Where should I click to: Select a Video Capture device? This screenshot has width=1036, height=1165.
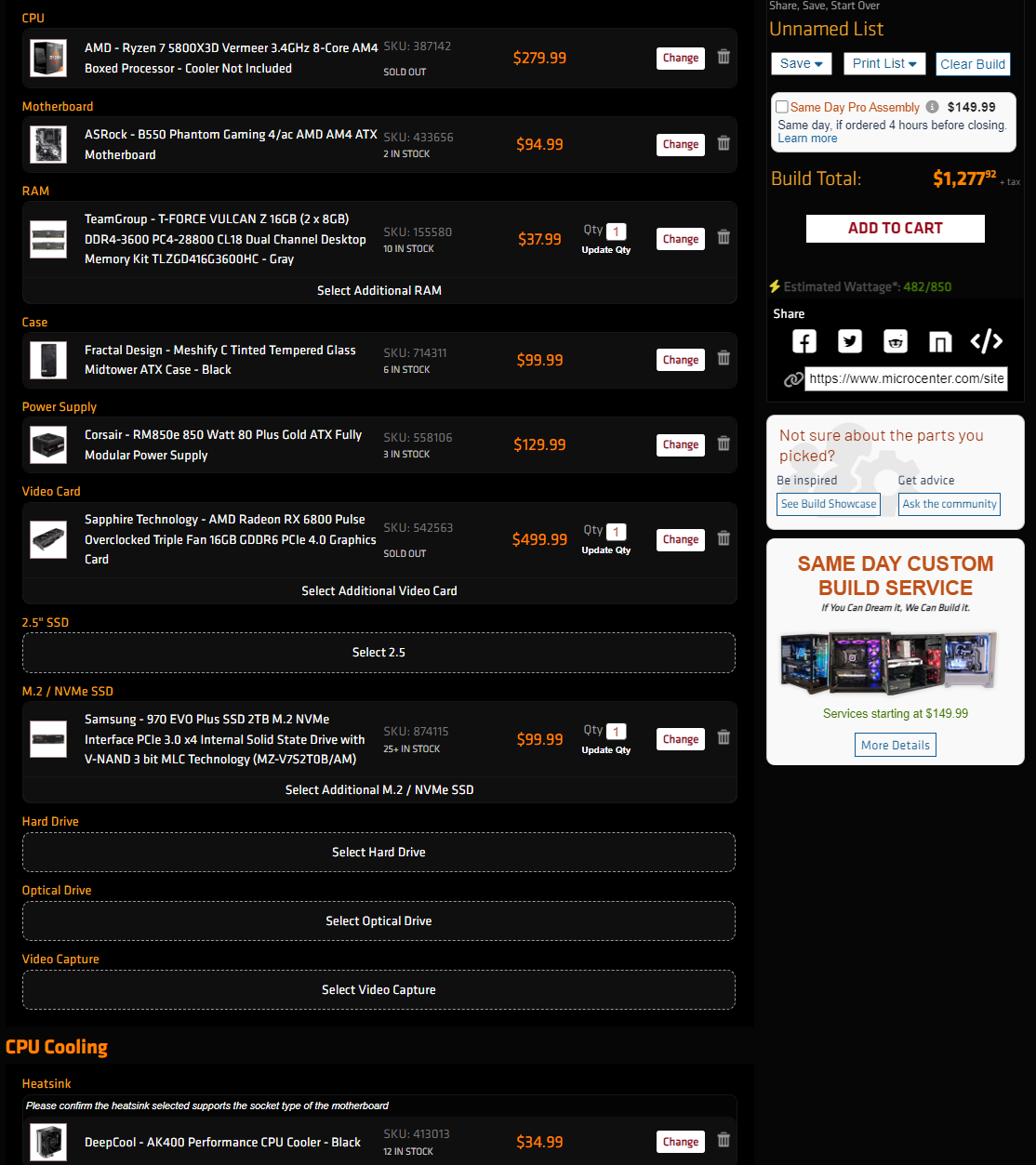pyautogui.click(x=379, y=990)
